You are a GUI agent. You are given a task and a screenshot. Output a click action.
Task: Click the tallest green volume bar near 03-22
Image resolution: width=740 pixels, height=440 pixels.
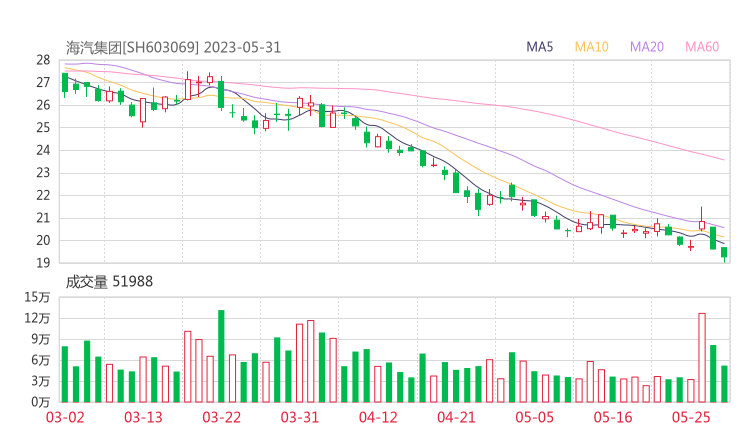pyautogui.click(x=221, y=356)
